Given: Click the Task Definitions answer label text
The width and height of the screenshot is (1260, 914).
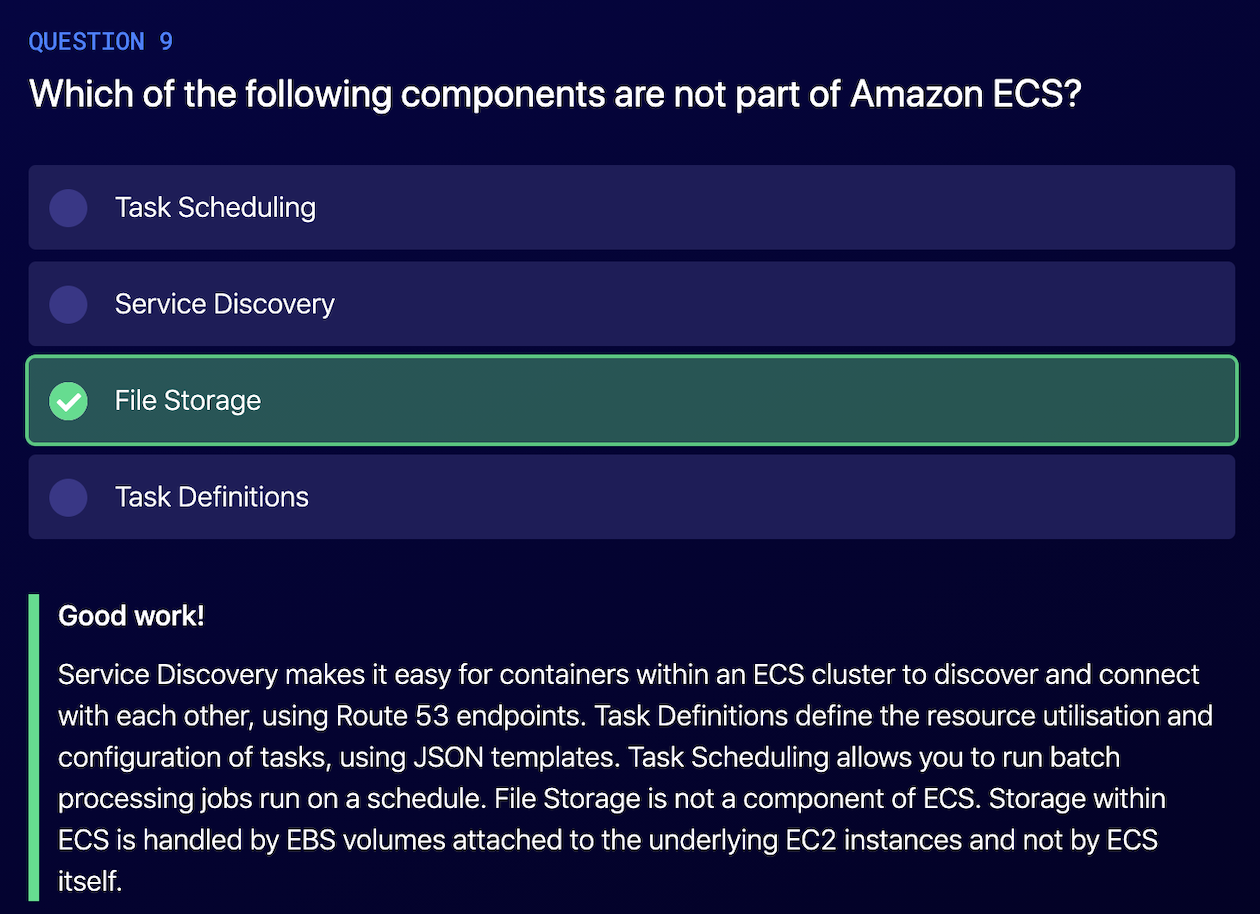Looking at the screenshot, I should point(211,497).
